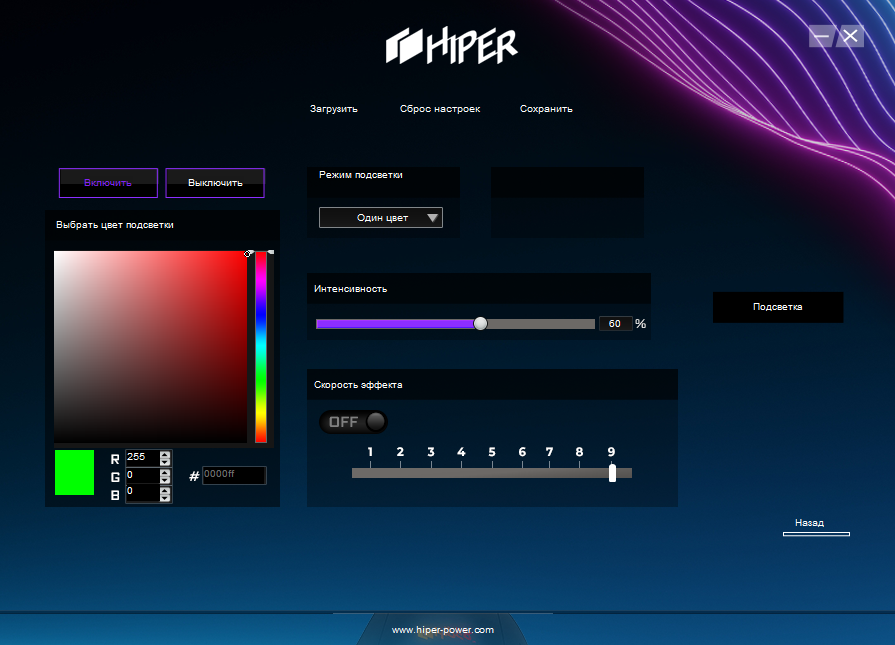The width and height of the screenshot is (895, 645).
Task: Click the intensity slider knob
Action: [481, 324]
